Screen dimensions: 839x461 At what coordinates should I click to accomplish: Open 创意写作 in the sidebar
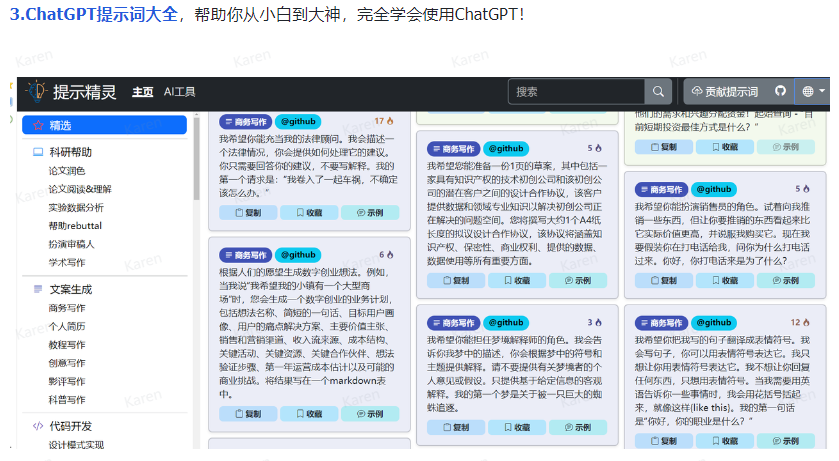pos(67,363)
